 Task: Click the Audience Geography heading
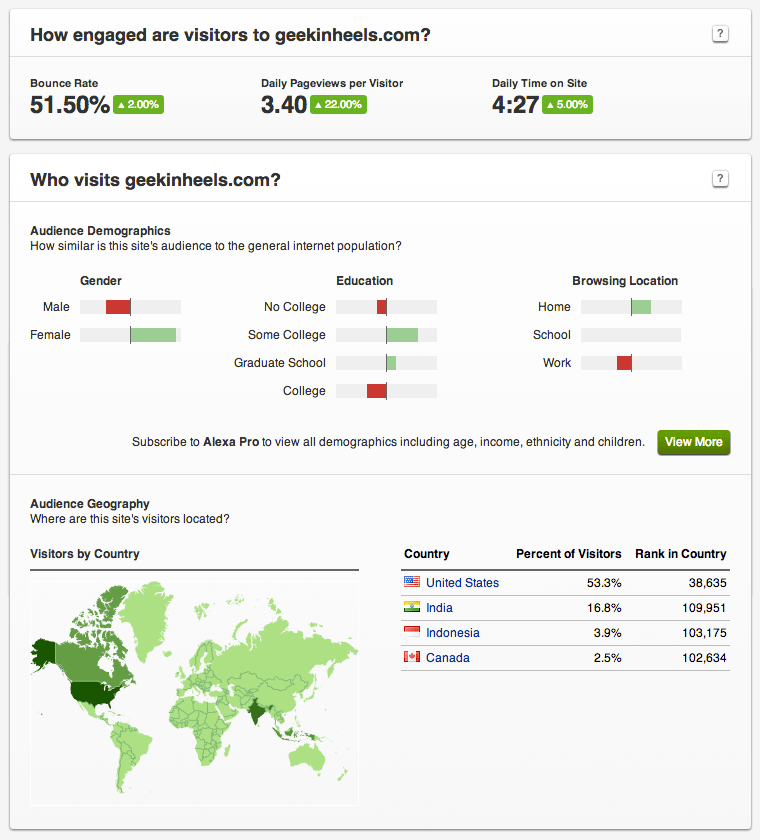click(x=89, y=504)
